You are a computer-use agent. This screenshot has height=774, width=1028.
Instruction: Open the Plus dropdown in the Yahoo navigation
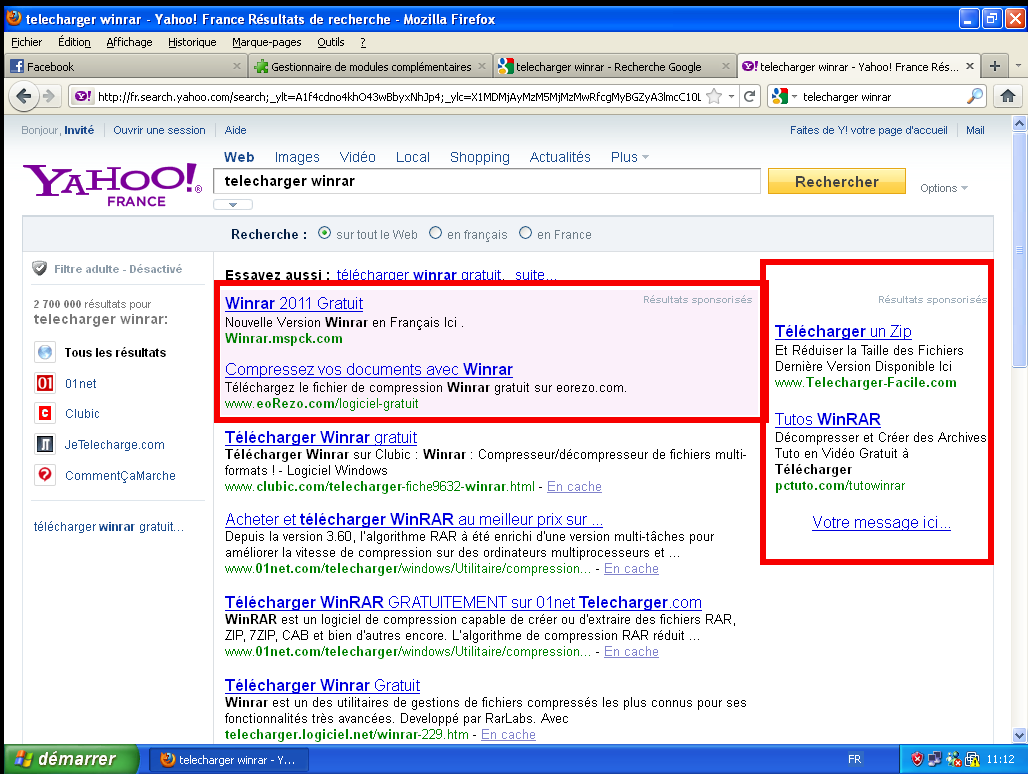coord(629,157)
